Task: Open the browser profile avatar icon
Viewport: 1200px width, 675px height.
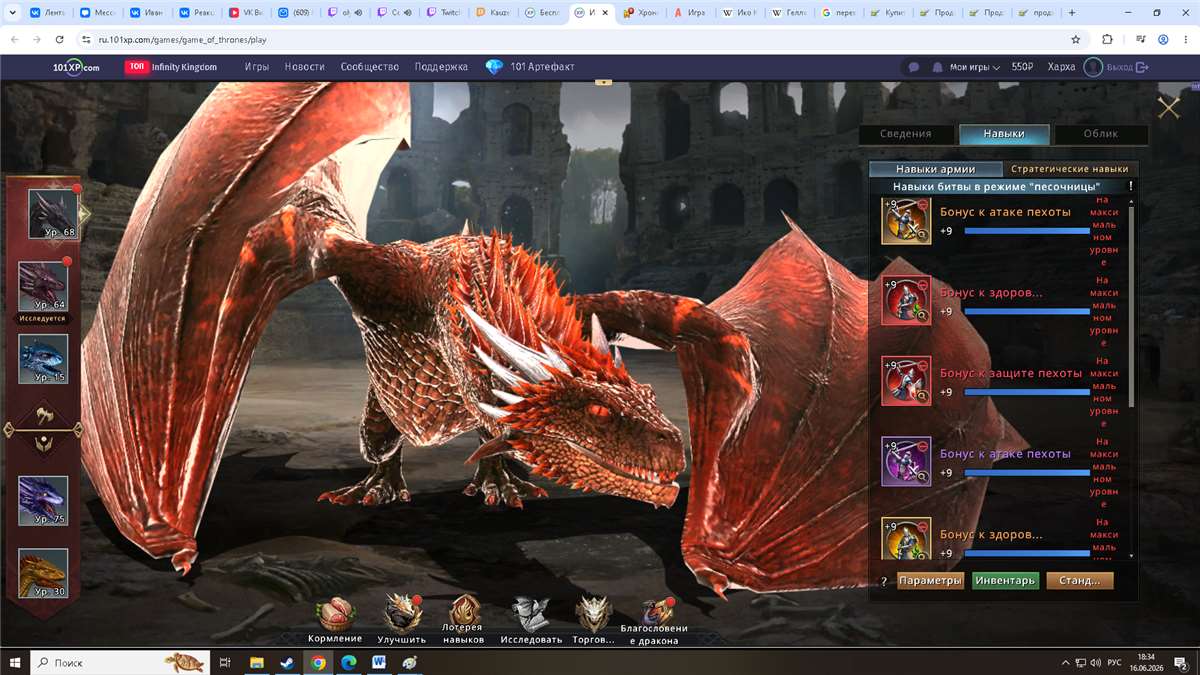Action: (x=1163, y=39)
